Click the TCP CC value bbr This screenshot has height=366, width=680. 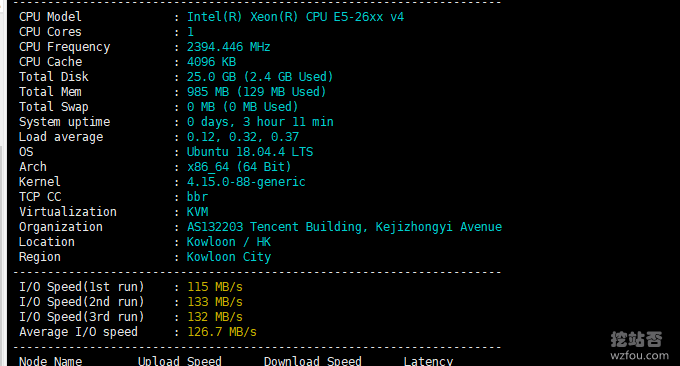tap(197, 197)
